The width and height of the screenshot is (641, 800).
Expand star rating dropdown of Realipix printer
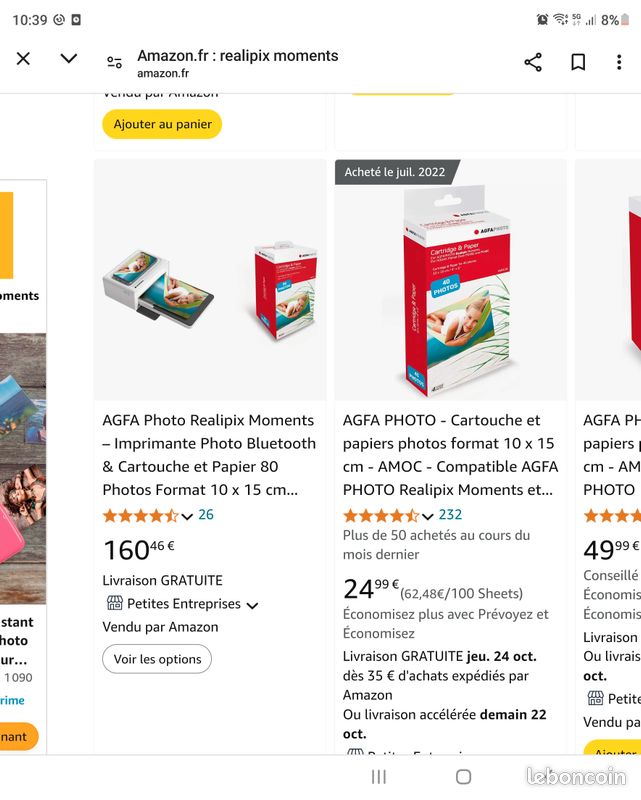click(x=187, y=516)
